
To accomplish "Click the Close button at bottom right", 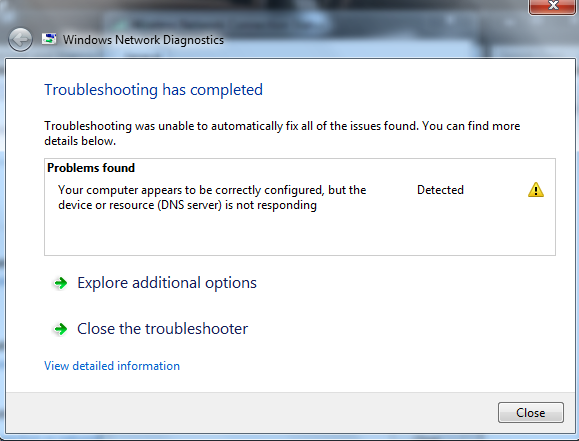I will point(531,413).
